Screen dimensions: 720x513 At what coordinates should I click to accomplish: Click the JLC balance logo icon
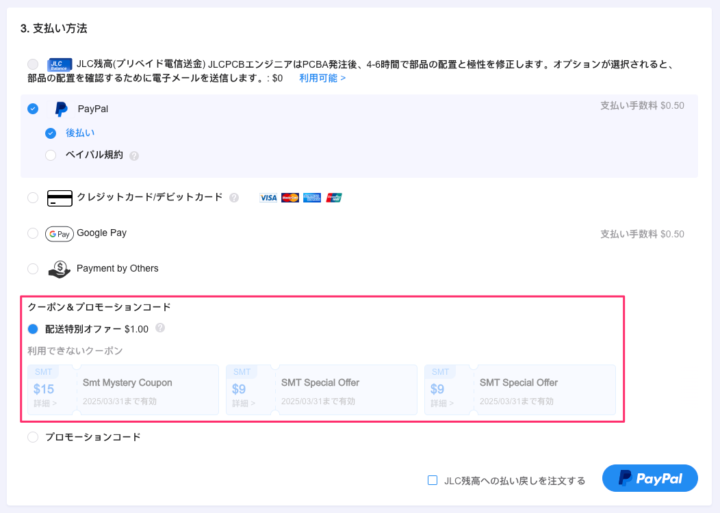[x=60, y=64]
